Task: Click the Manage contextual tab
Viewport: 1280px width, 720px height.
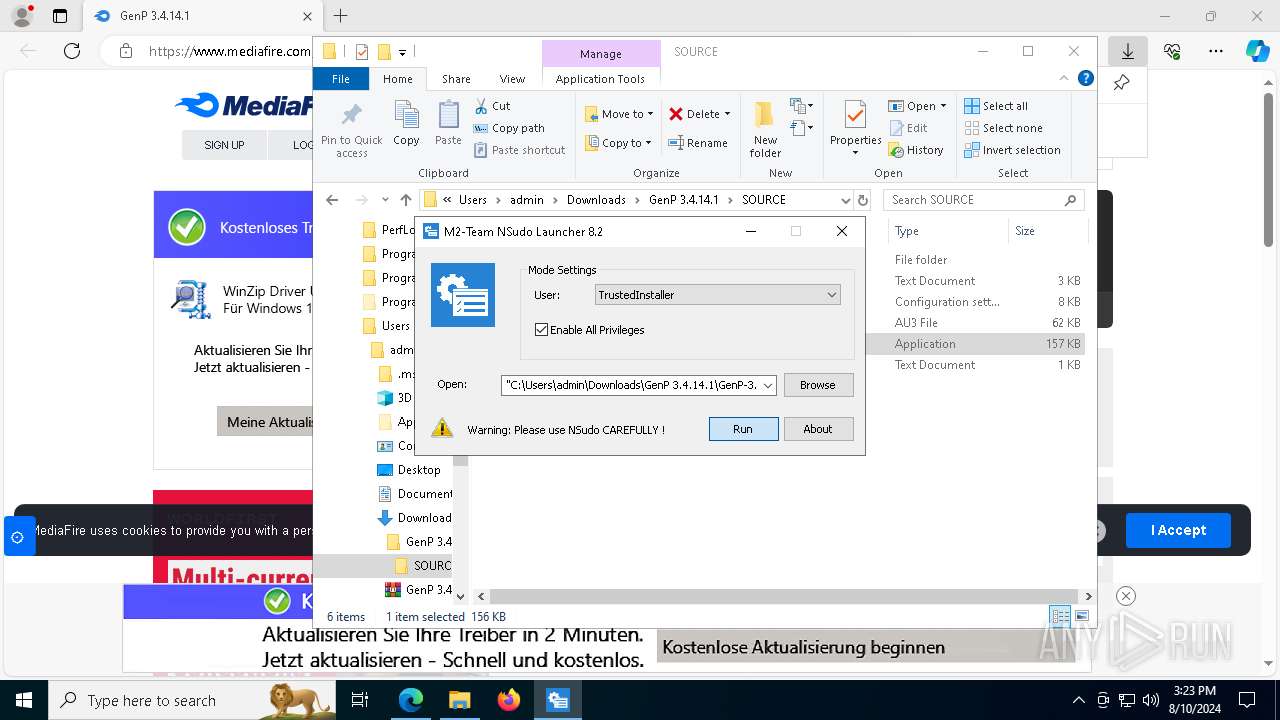Action: (600, 54)
